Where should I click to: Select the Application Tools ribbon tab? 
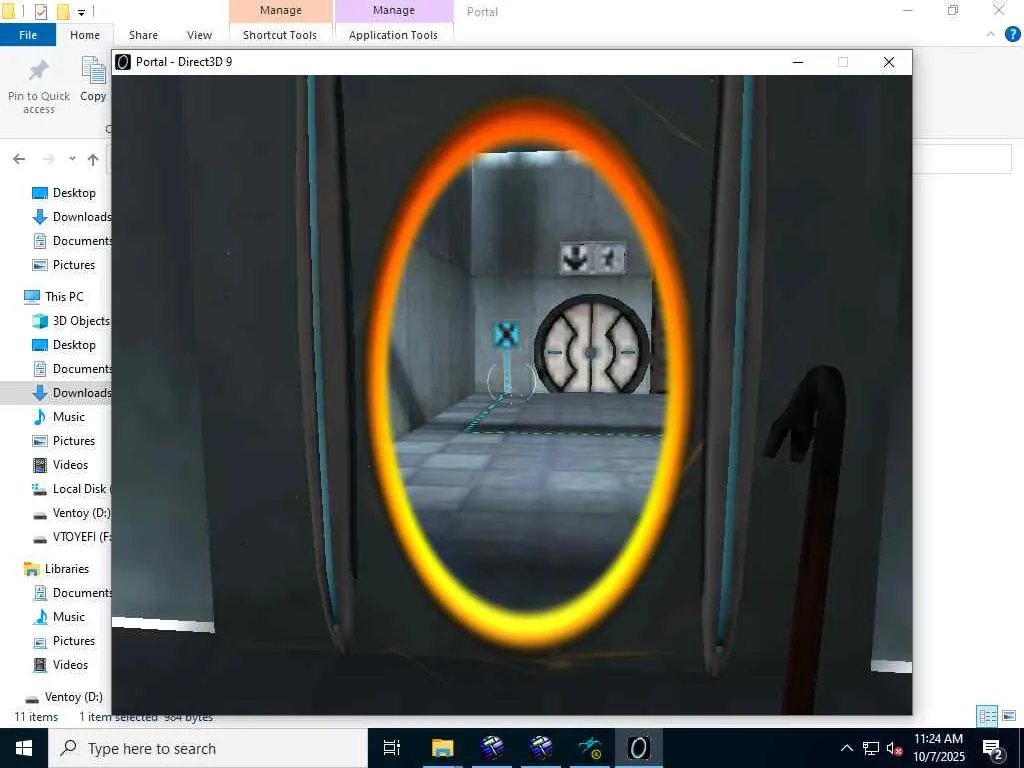coord(393,35)
